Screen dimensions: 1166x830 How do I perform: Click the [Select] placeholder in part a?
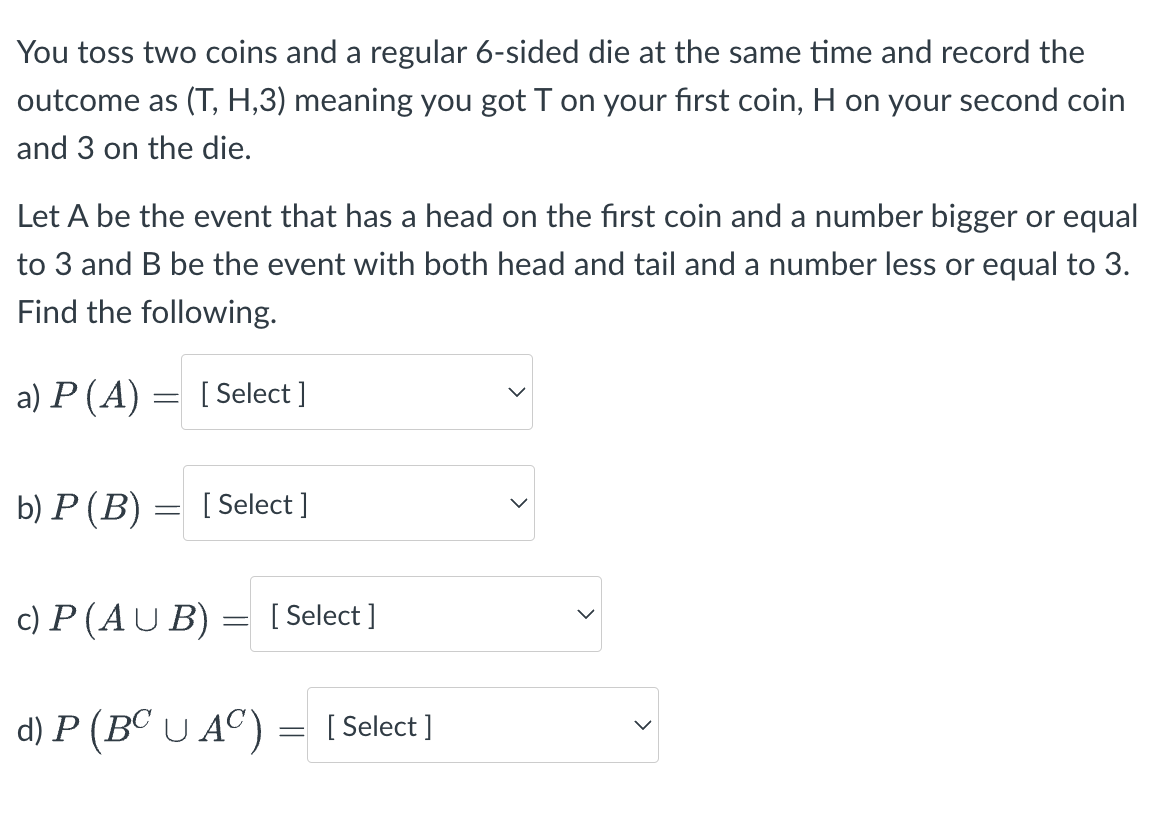(x=250, y=393)
